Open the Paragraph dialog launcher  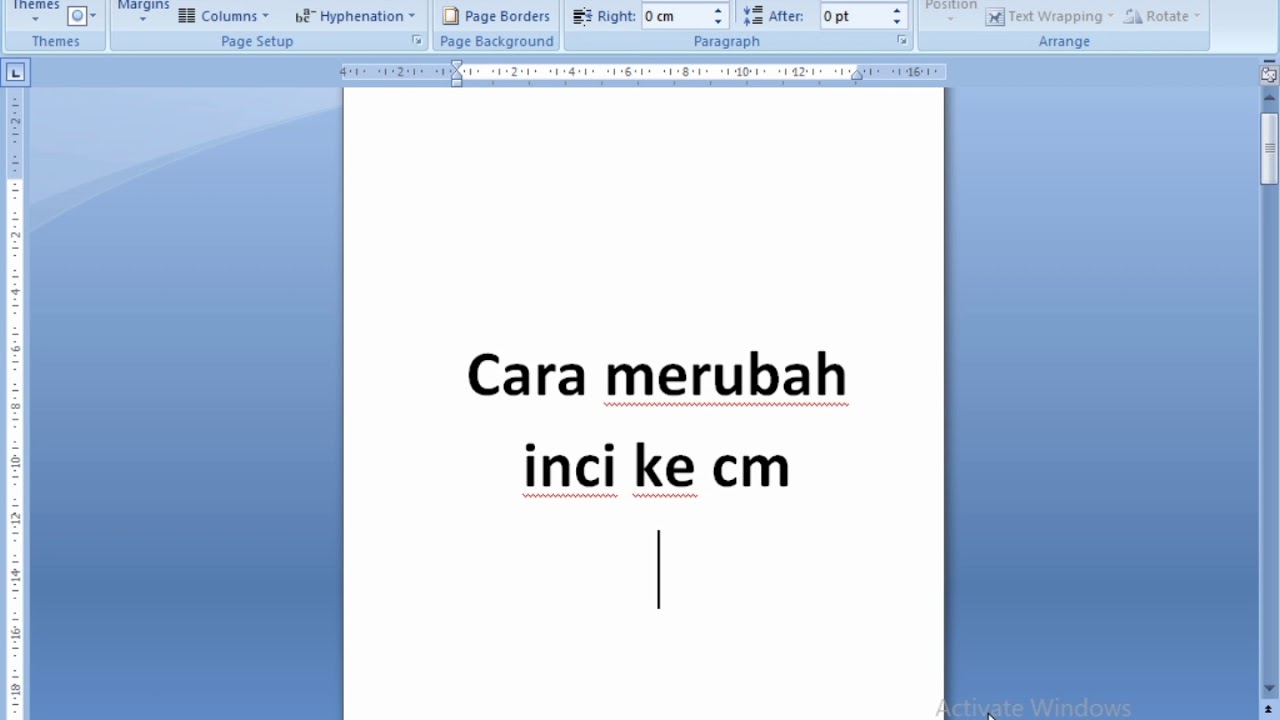[x=902, y=41]
